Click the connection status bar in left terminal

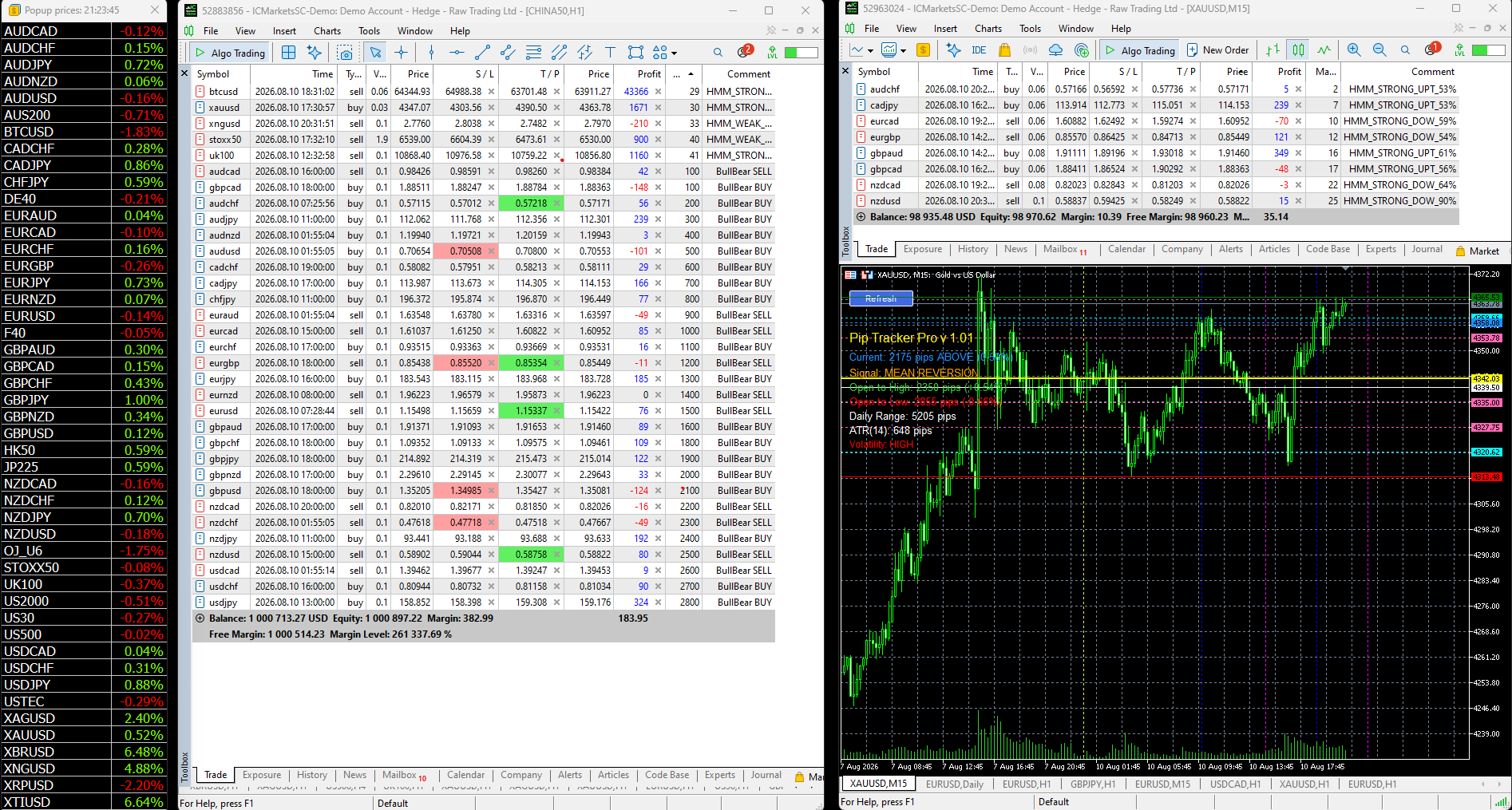802,53
